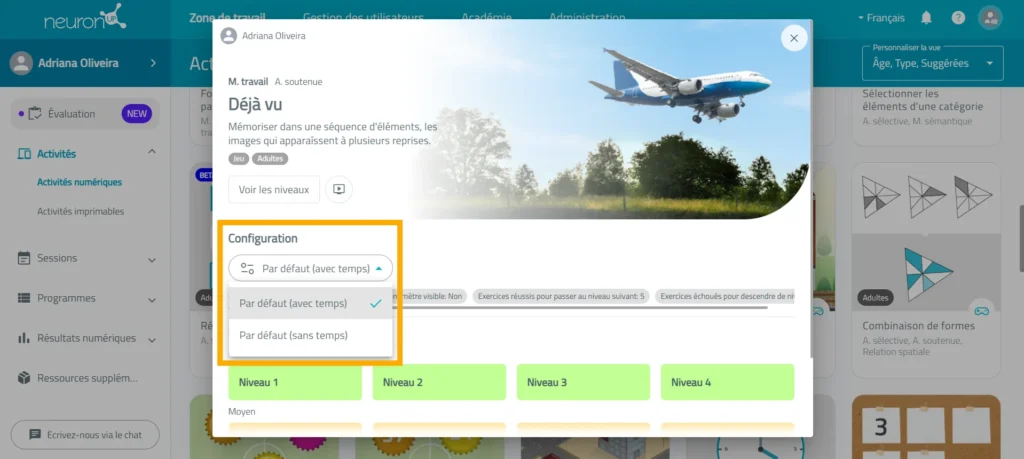Click the Exercices échoués pour descendre chip
Screen dimensions: 1024x459
(726, 296)
